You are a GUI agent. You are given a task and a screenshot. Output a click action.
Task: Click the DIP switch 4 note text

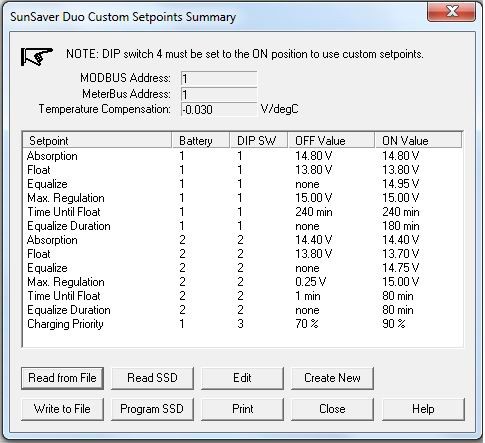pyautogui.click(x=245, y=54)
